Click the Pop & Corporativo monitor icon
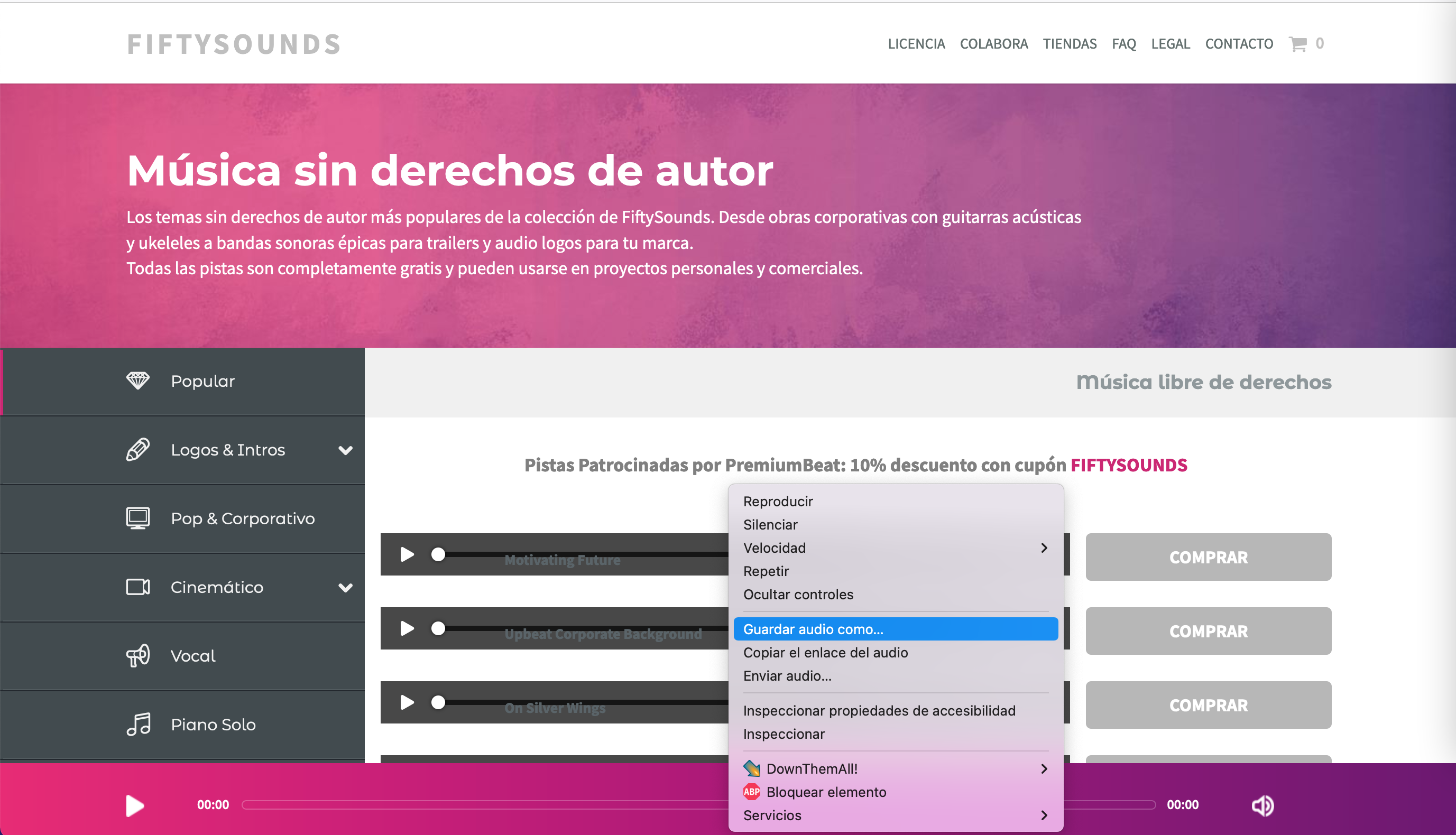 (137, 518)
